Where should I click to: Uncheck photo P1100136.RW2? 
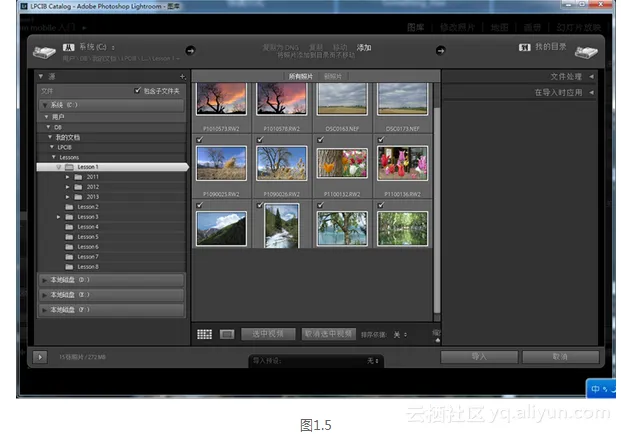[x=381, y=139]
